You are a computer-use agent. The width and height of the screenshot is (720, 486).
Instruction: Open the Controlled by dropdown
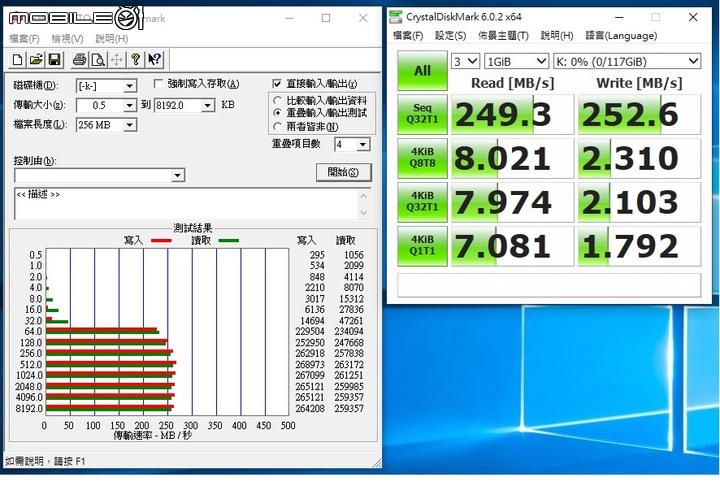[x=178, y=175]
